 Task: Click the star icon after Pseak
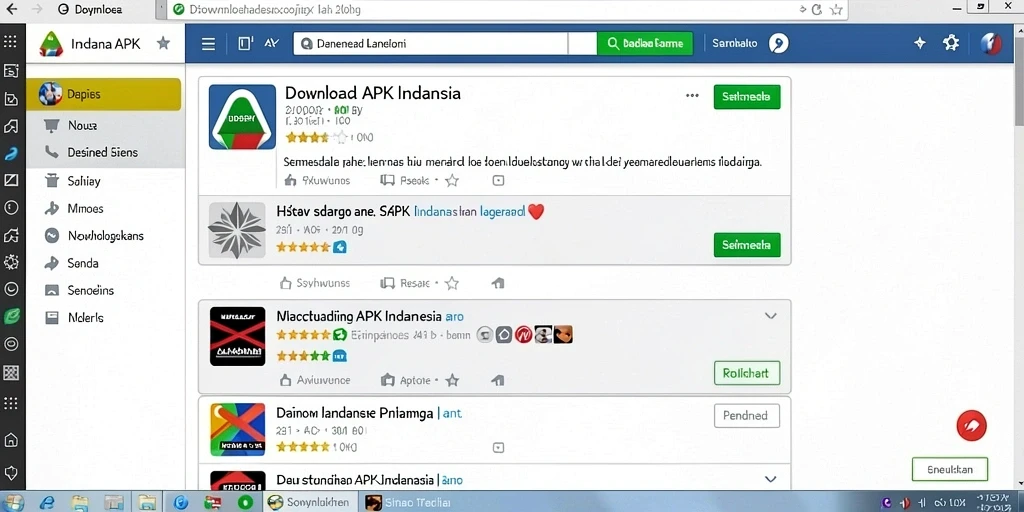(452, 180)
